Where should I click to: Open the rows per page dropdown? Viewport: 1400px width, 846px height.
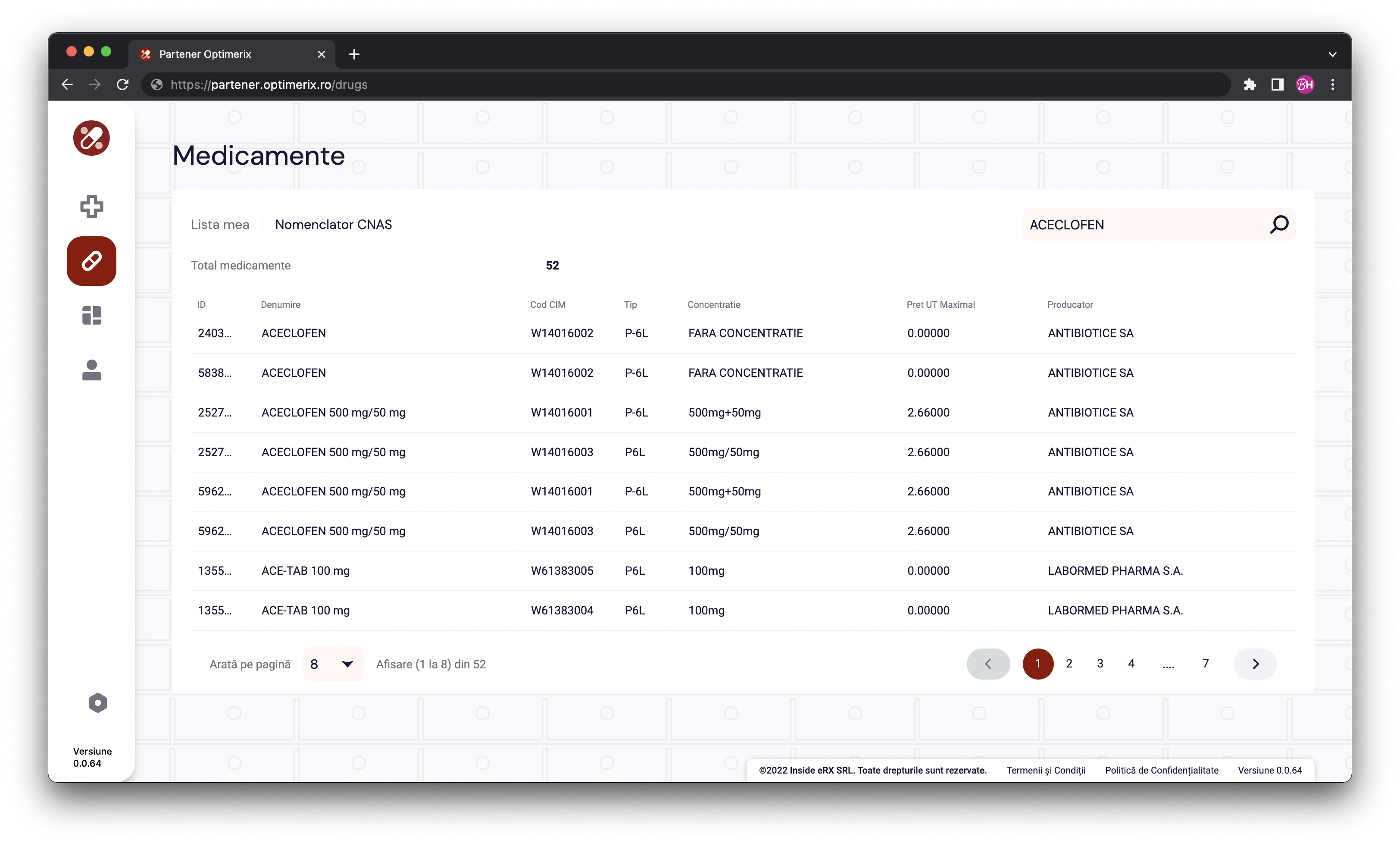[333, 664]
